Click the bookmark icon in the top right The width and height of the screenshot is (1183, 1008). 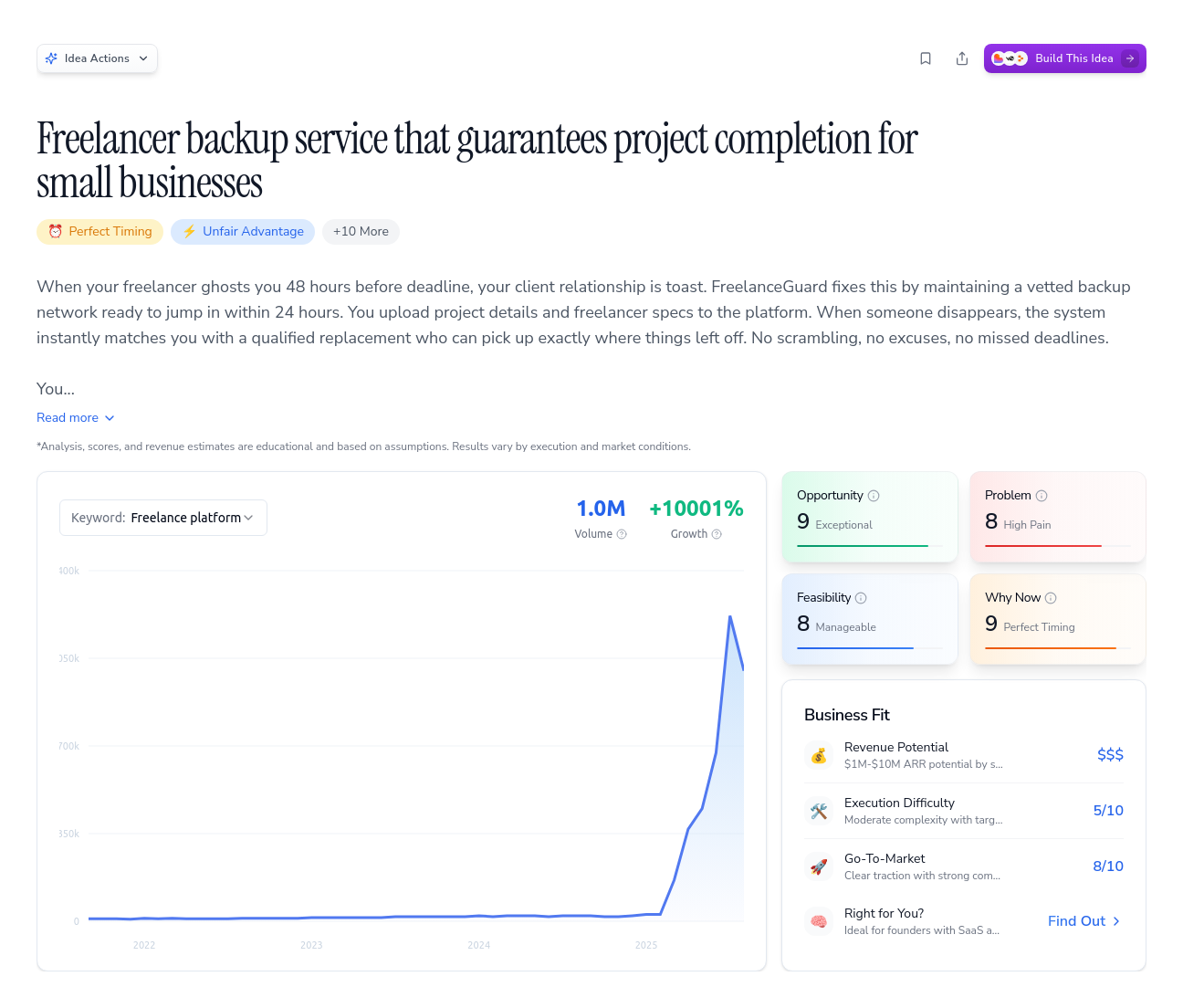[x=926, y=58]
